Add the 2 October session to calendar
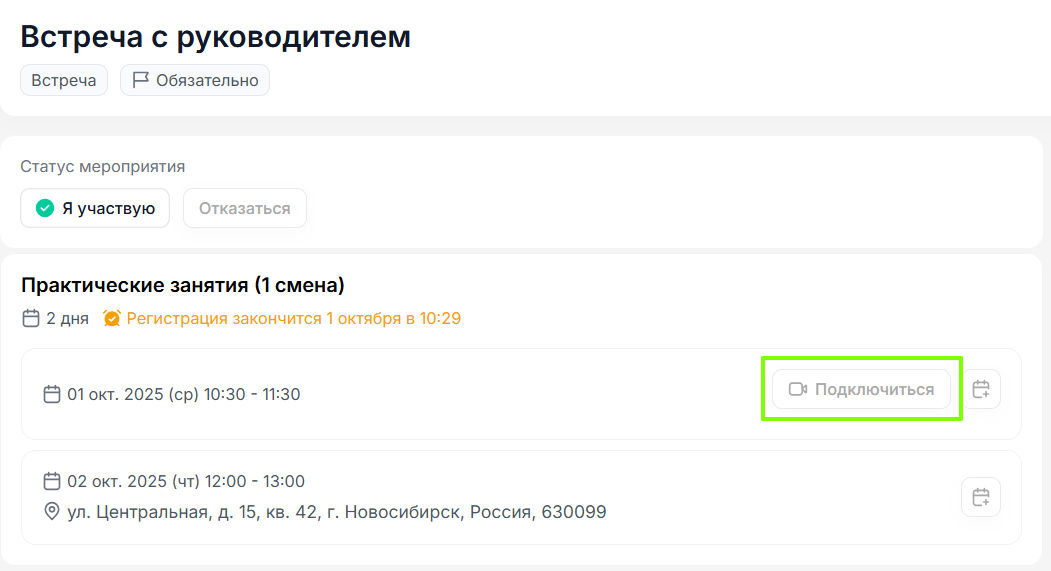Screen dimensions: 1051x571 point(981,497)
